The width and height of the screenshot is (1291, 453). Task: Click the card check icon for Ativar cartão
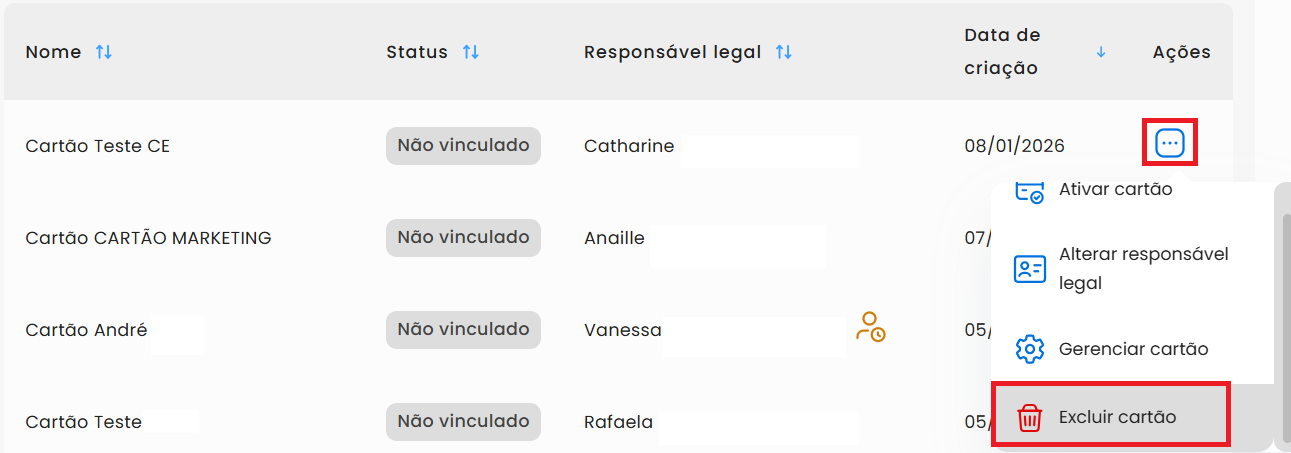[1029, 191]
